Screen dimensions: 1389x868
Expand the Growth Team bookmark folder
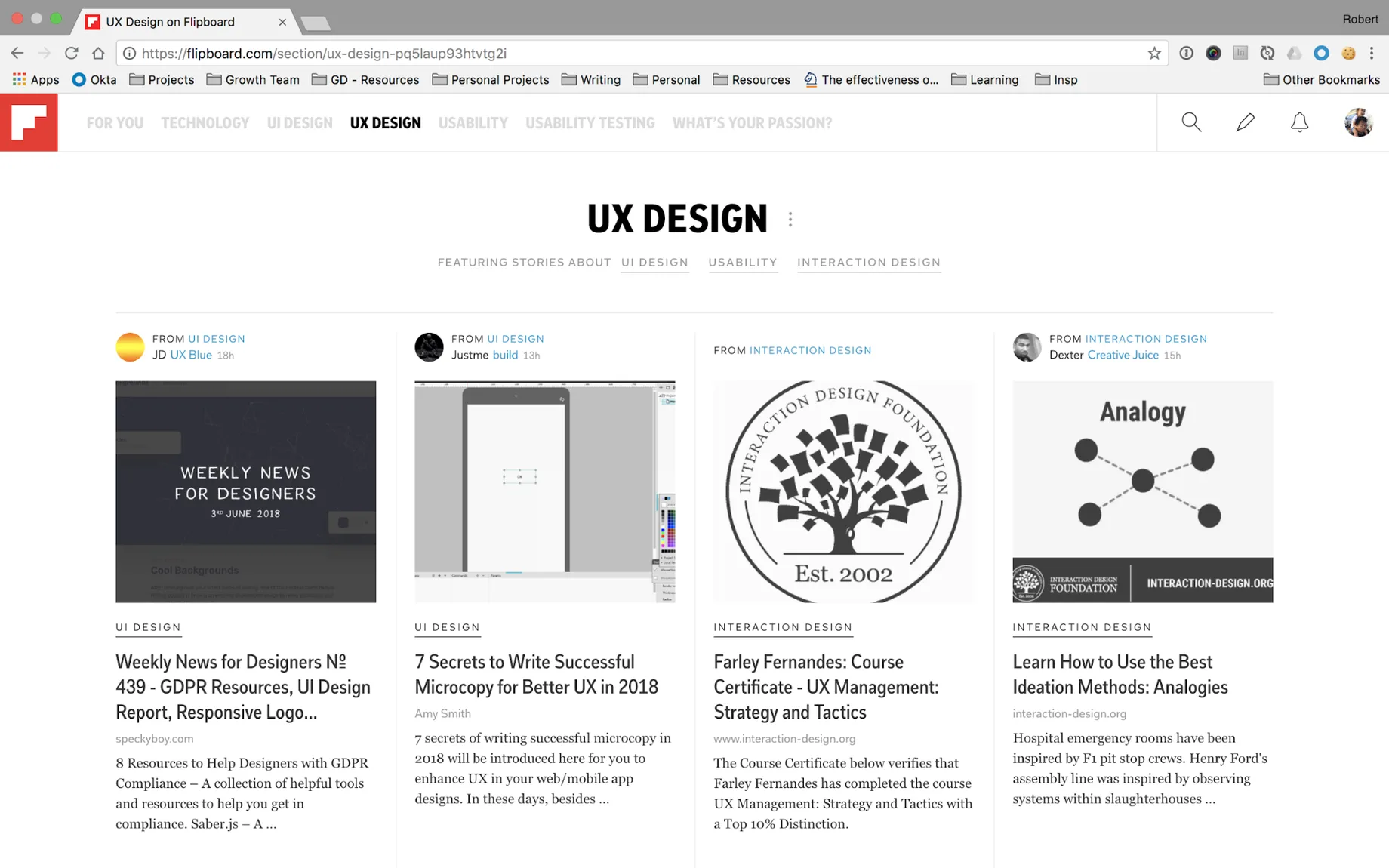click(253, 79)
